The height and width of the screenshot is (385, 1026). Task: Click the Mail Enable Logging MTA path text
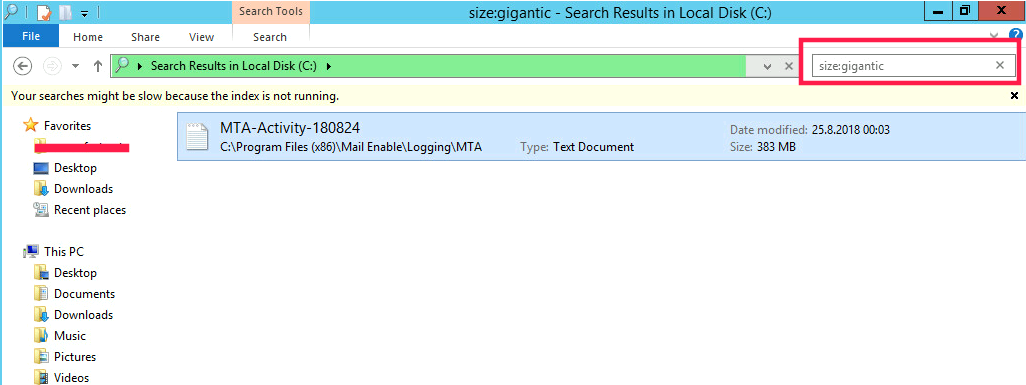(x=351, y=147)
